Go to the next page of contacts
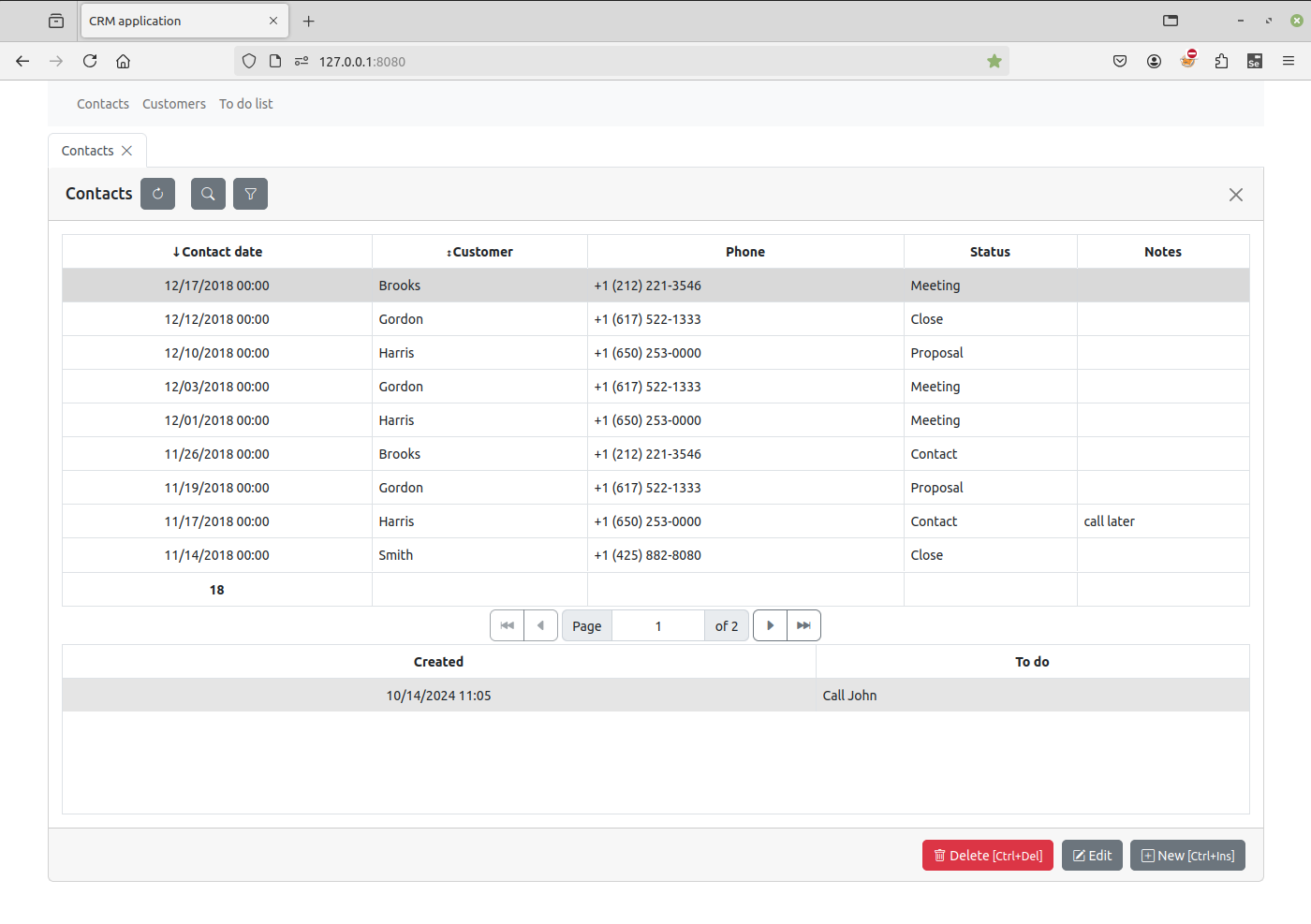1311x924 pixels. pos(770,625)
